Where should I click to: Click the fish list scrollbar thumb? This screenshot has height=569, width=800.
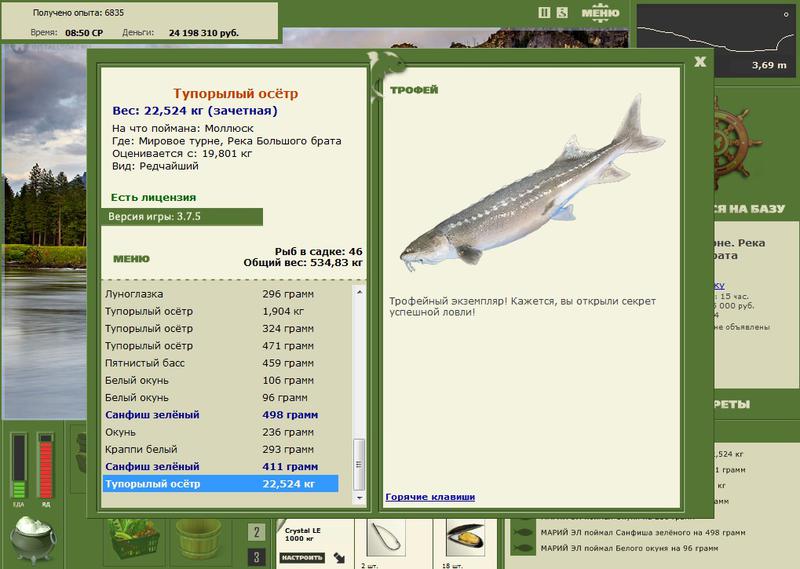pos(359,464)
